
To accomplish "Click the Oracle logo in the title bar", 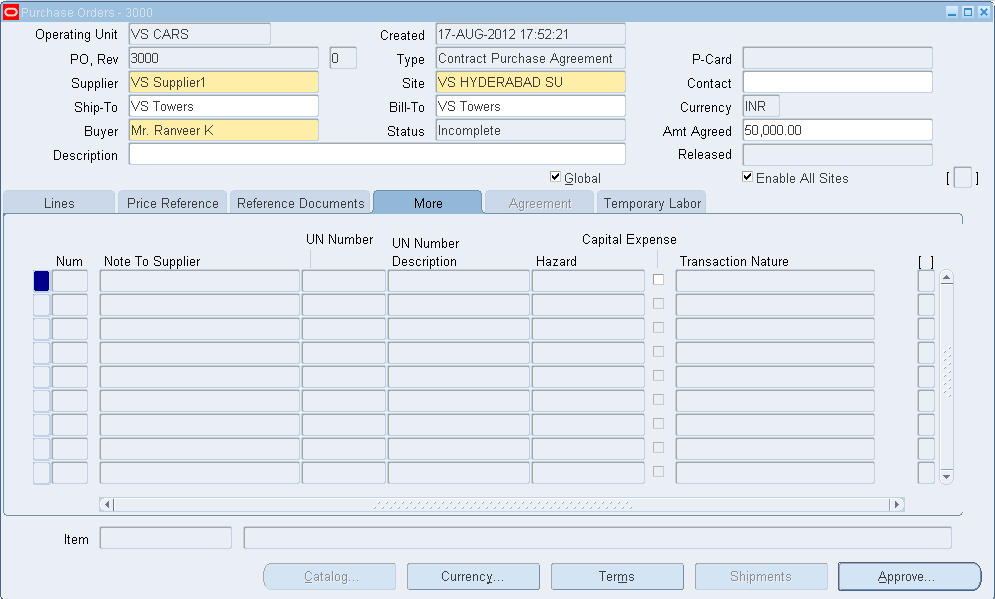I will point(11,11).
